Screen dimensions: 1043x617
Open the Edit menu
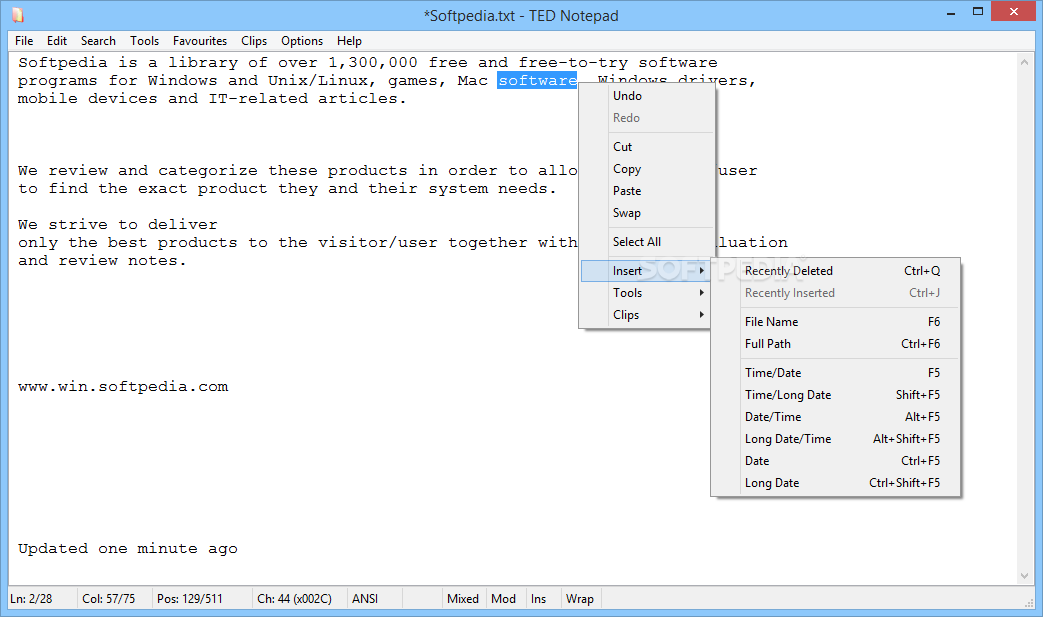pos(57,41)
